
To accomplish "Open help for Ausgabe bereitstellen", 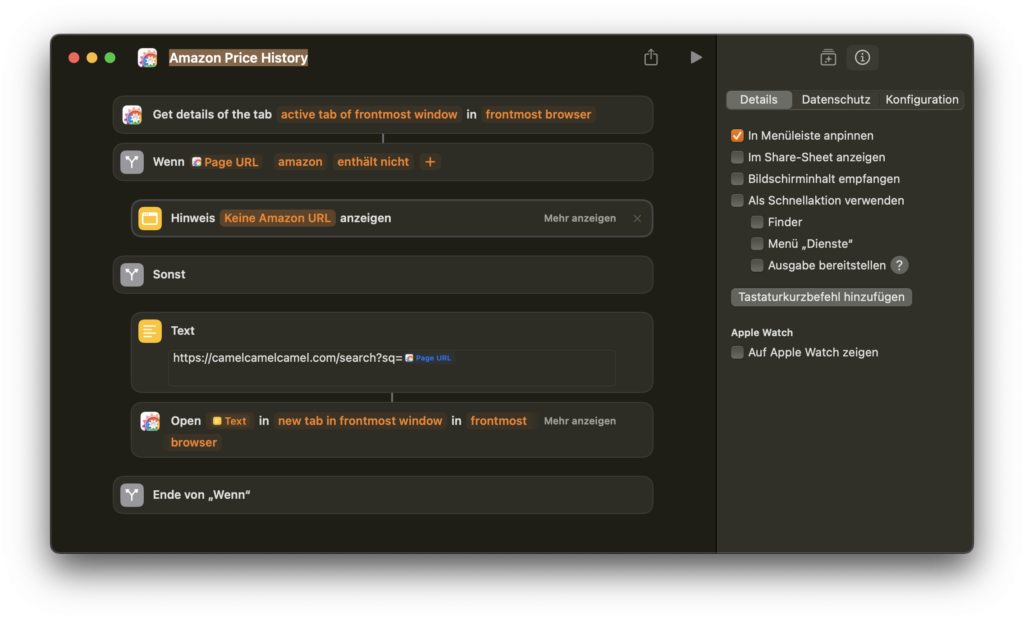I will (x=899, y=265).
